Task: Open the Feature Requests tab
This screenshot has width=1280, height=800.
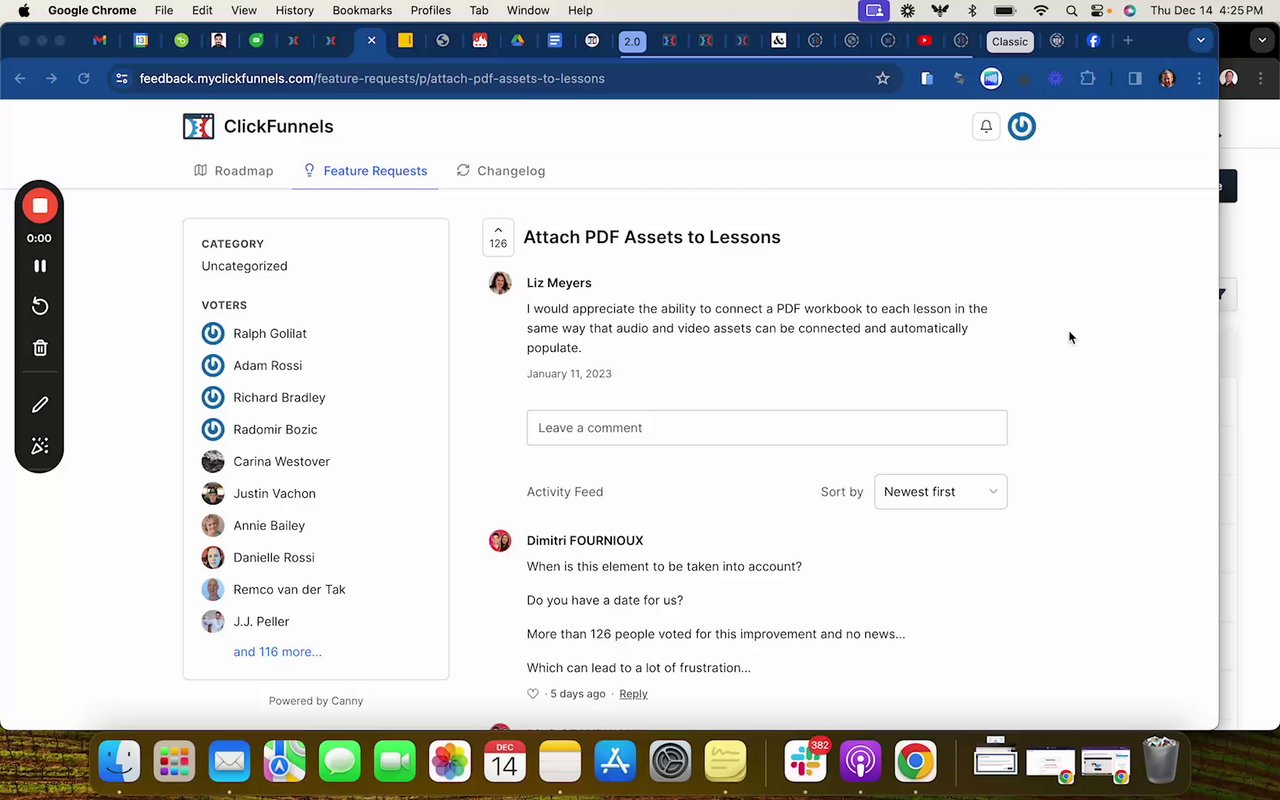Action: (x=365, y=171)
